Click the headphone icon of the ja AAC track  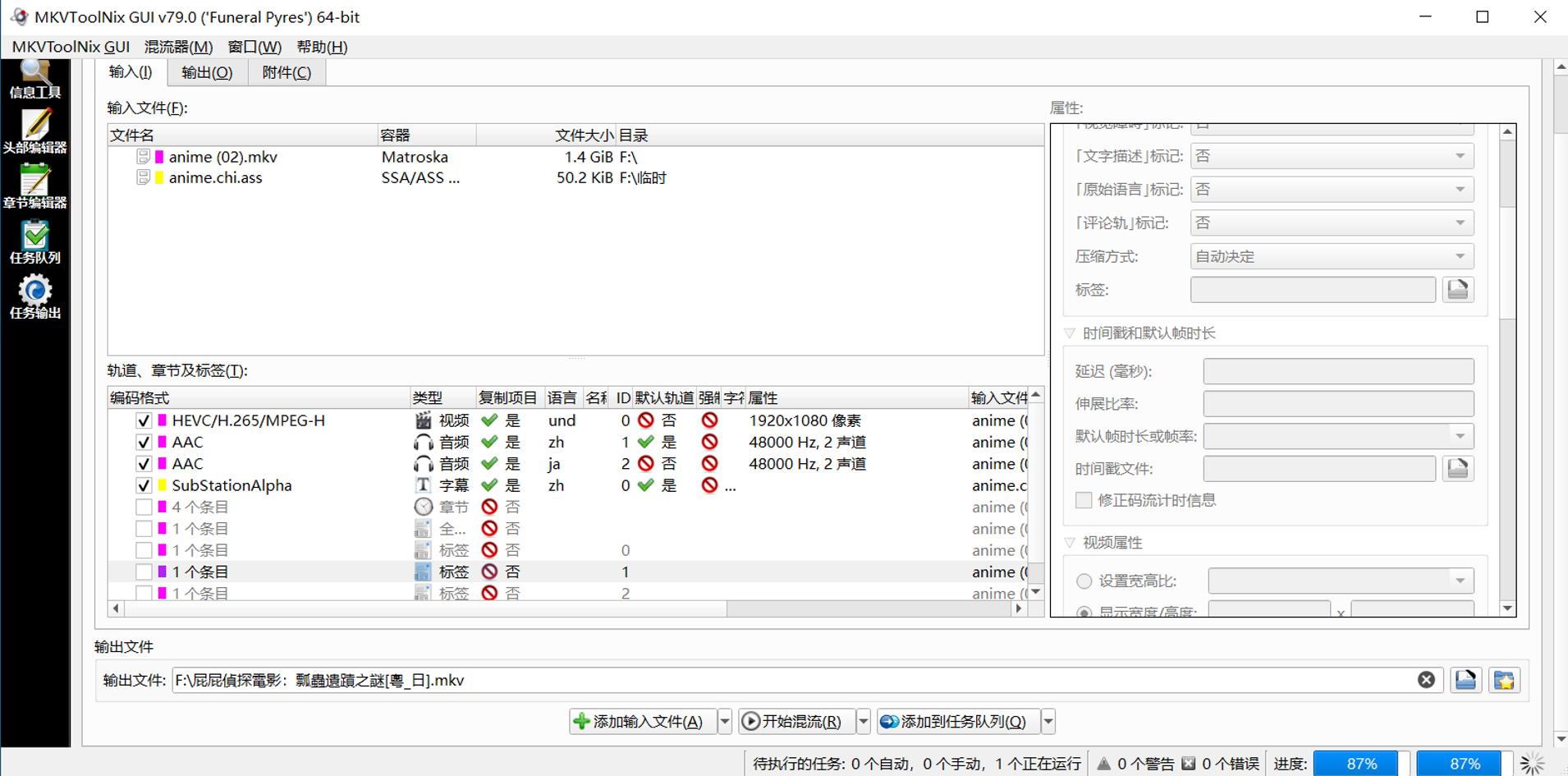(423, 464)
